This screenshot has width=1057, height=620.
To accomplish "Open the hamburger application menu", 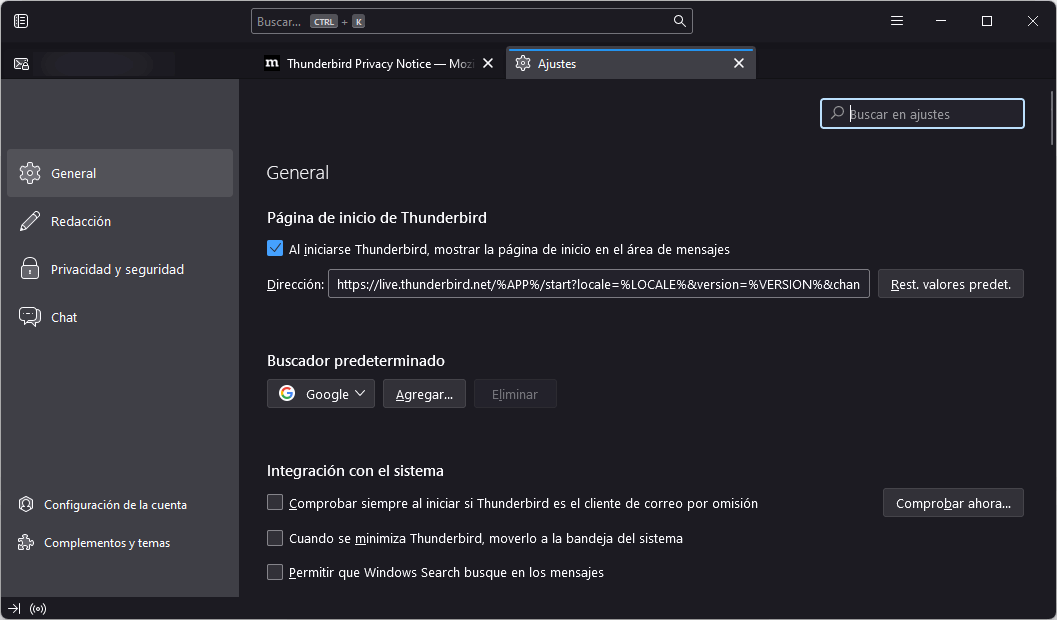I will coord(897,21).
